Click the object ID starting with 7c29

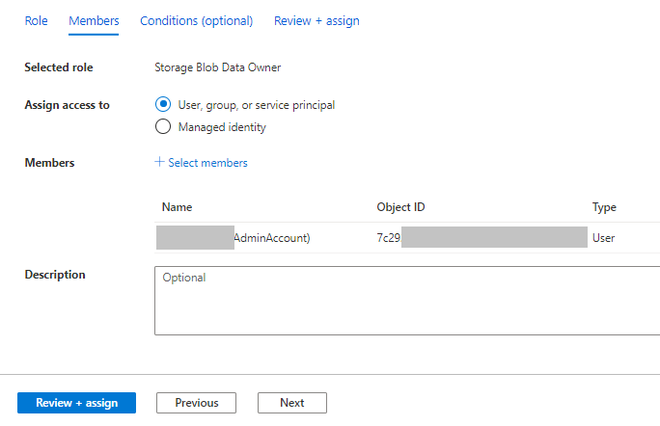(x=389, y=238)
